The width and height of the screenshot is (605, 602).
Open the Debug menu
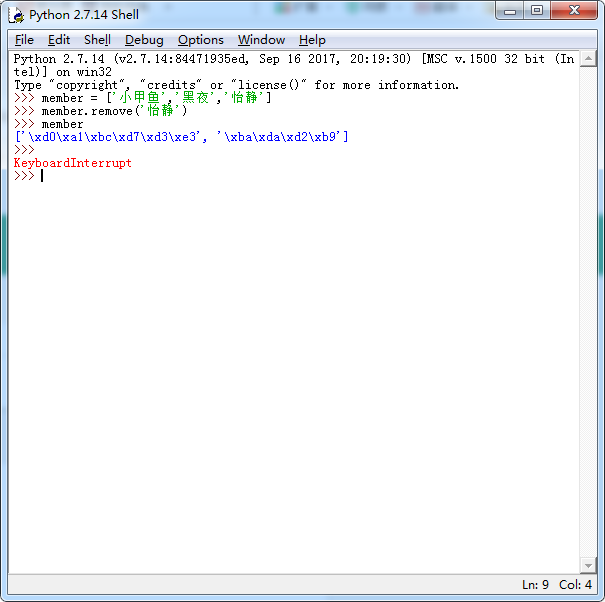[144, 40]
